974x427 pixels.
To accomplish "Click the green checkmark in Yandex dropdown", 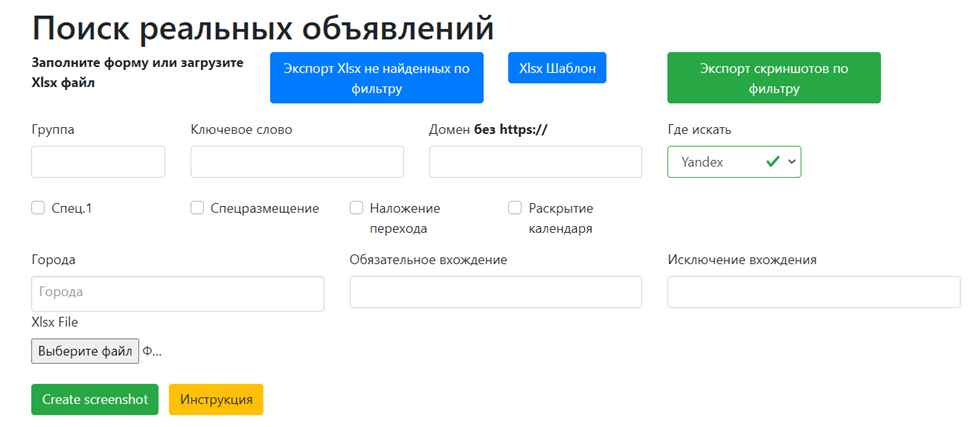I will point(772,162).
